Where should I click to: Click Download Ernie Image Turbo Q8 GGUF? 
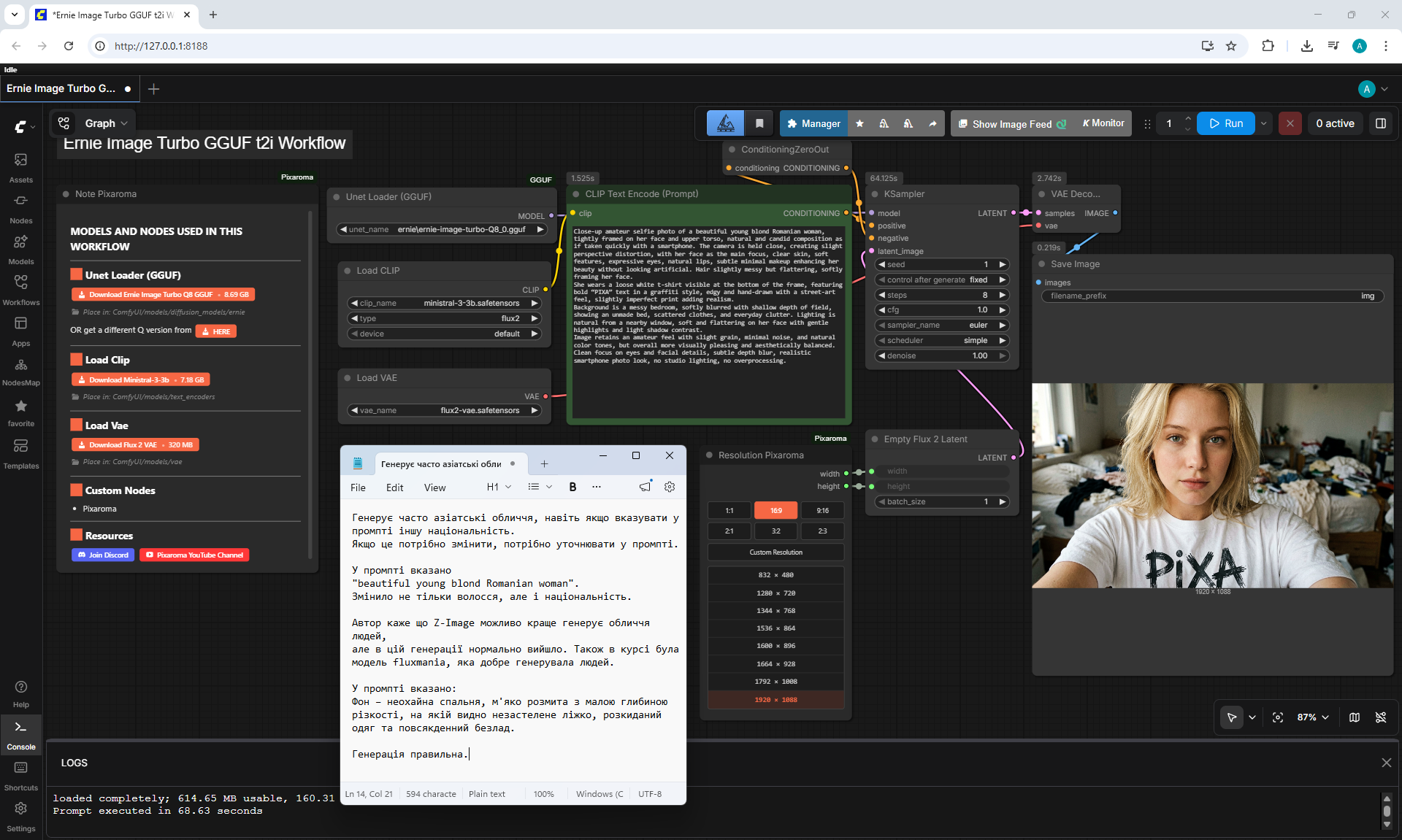pyautogui.click(x=163, y=295)
